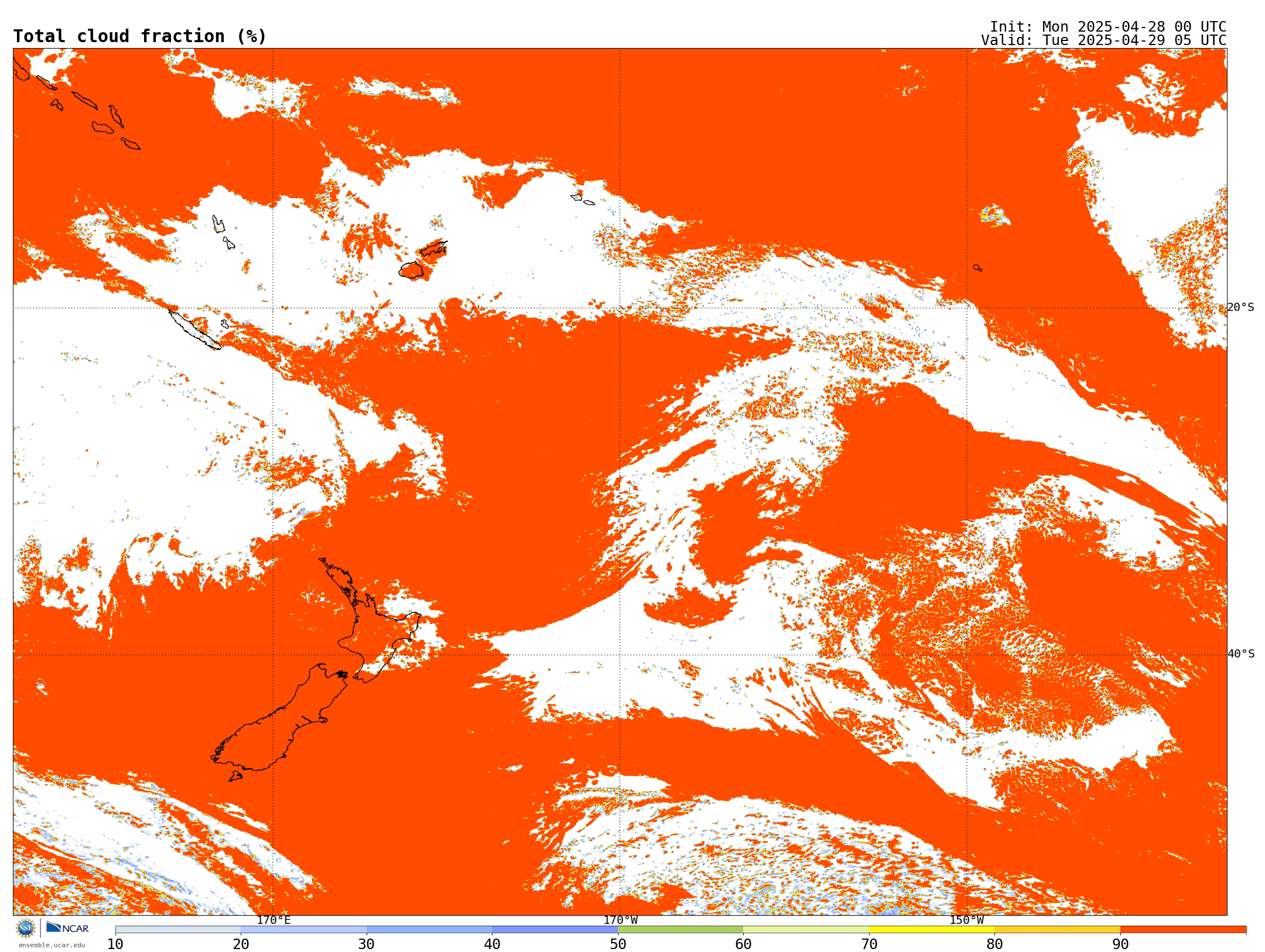1265x952 pixels.
Task: Open the ensemble.ucar.edu link text
Action: point(52,945)
